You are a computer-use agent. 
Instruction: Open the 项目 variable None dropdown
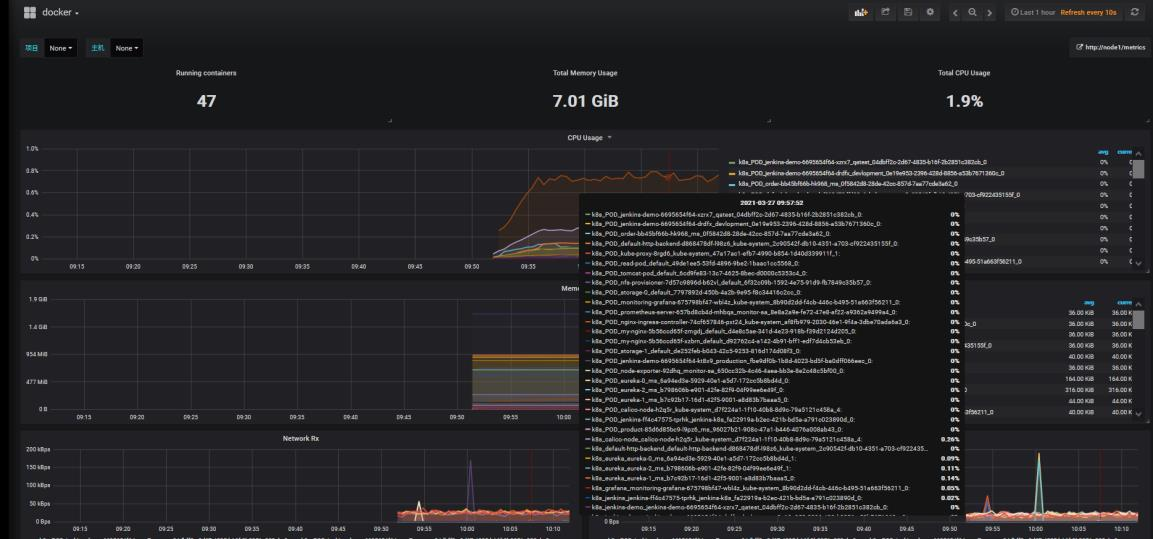pyautogui.click(x=60, y=49)
